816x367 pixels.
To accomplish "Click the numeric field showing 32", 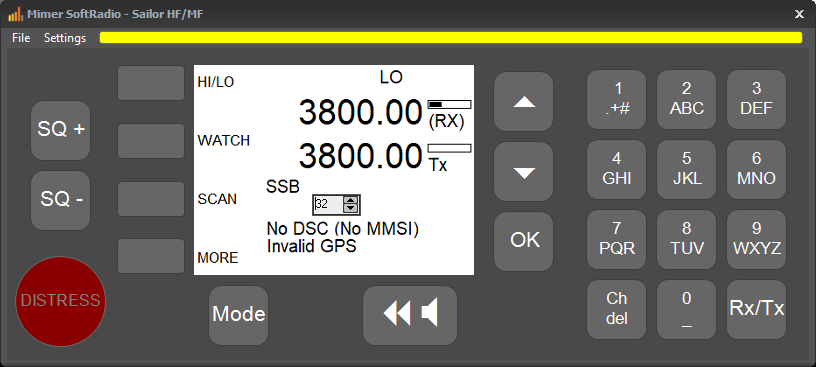I will pyautogui.click(x=328, y=205).
